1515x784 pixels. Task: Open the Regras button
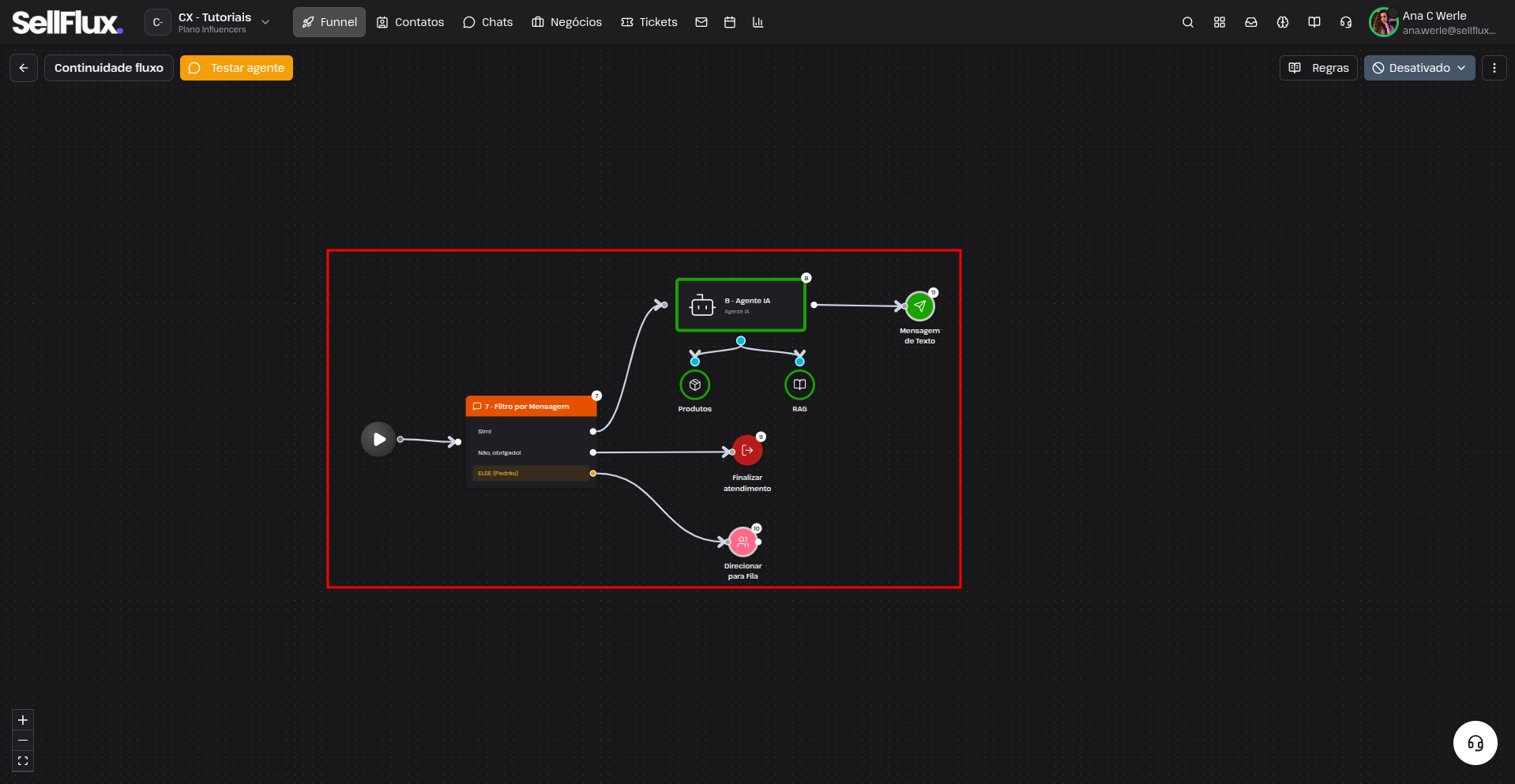click(x=1318, y=68)
